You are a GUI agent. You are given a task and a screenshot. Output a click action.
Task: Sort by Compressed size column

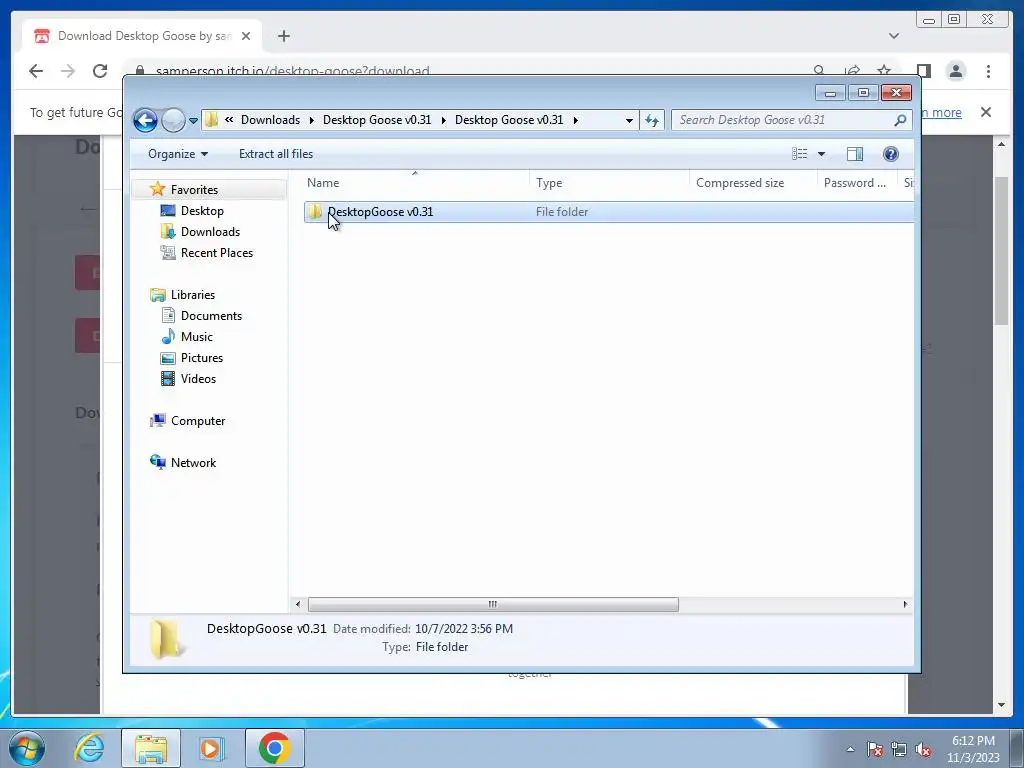(753, 183)
